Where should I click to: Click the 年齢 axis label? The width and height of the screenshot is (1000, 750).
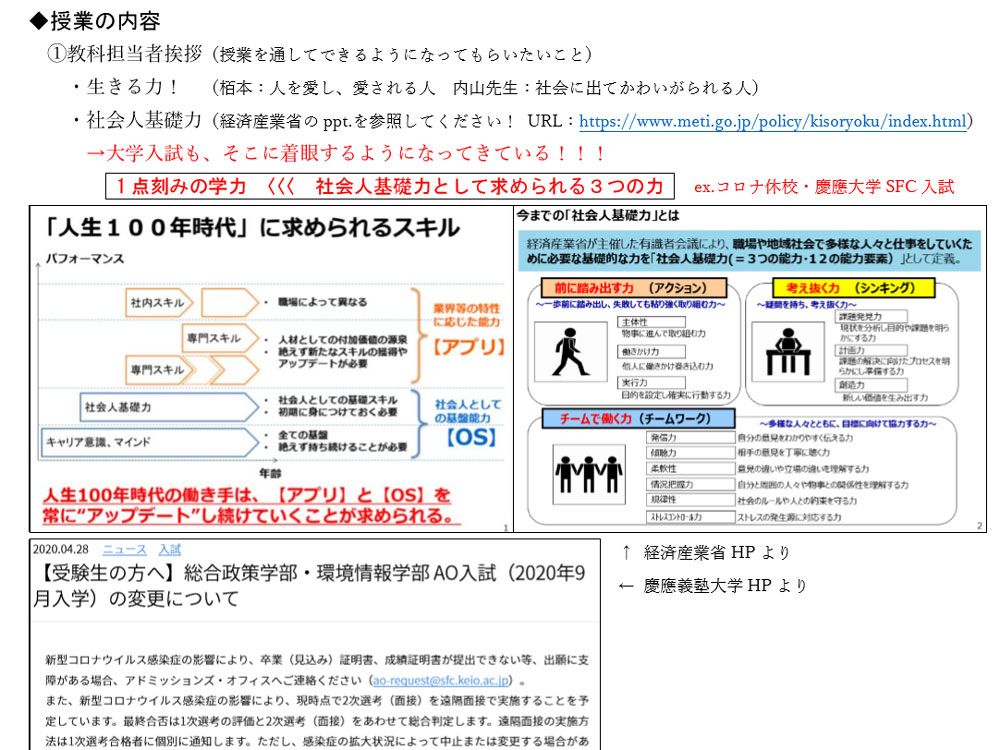(x=270, y=473)
